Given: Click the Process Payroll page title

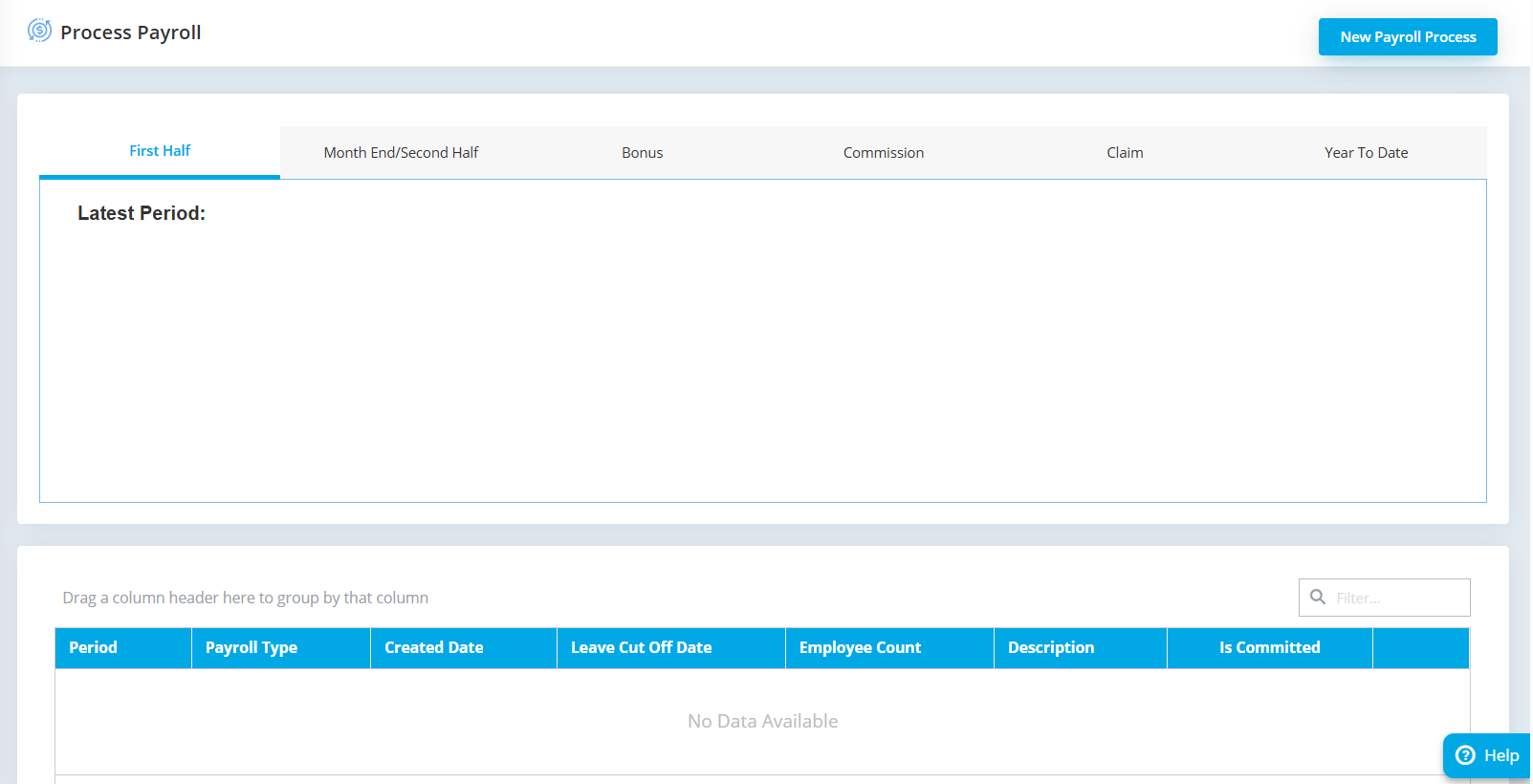Looking at the screenshot, I should [x=131, y=33].
